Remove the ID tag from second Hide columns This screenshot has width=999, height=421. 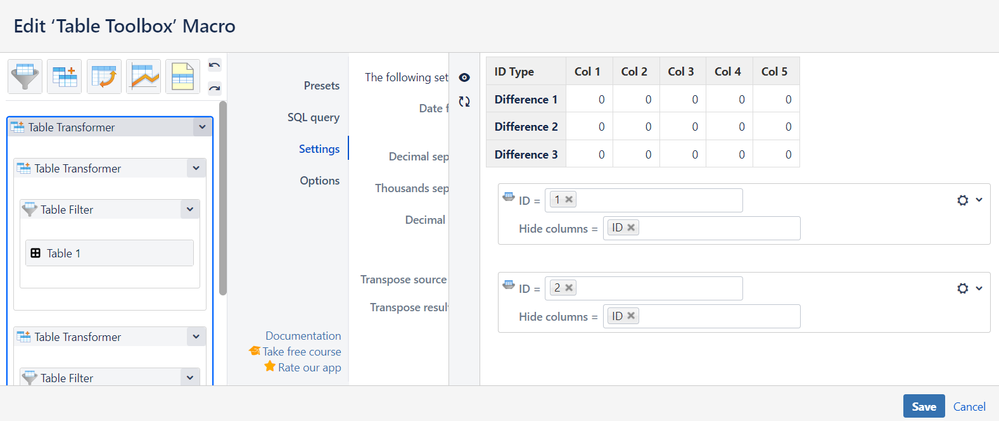pos(631,316)
